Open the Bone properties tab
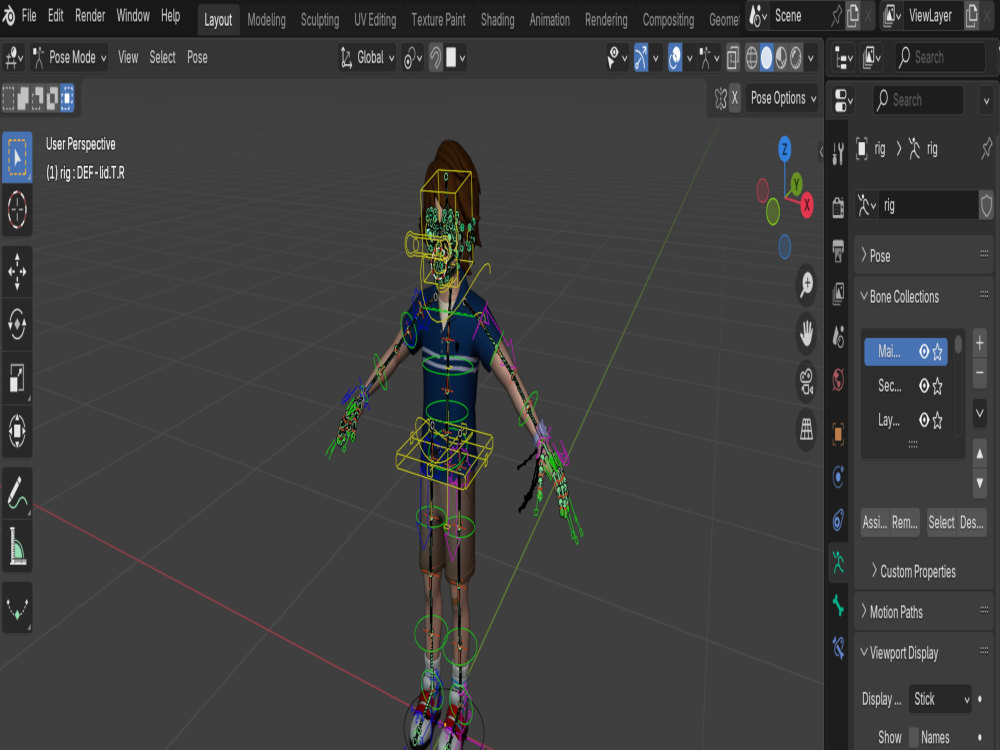The height and width of the screenshot is (750, 1000). point(839,605)
